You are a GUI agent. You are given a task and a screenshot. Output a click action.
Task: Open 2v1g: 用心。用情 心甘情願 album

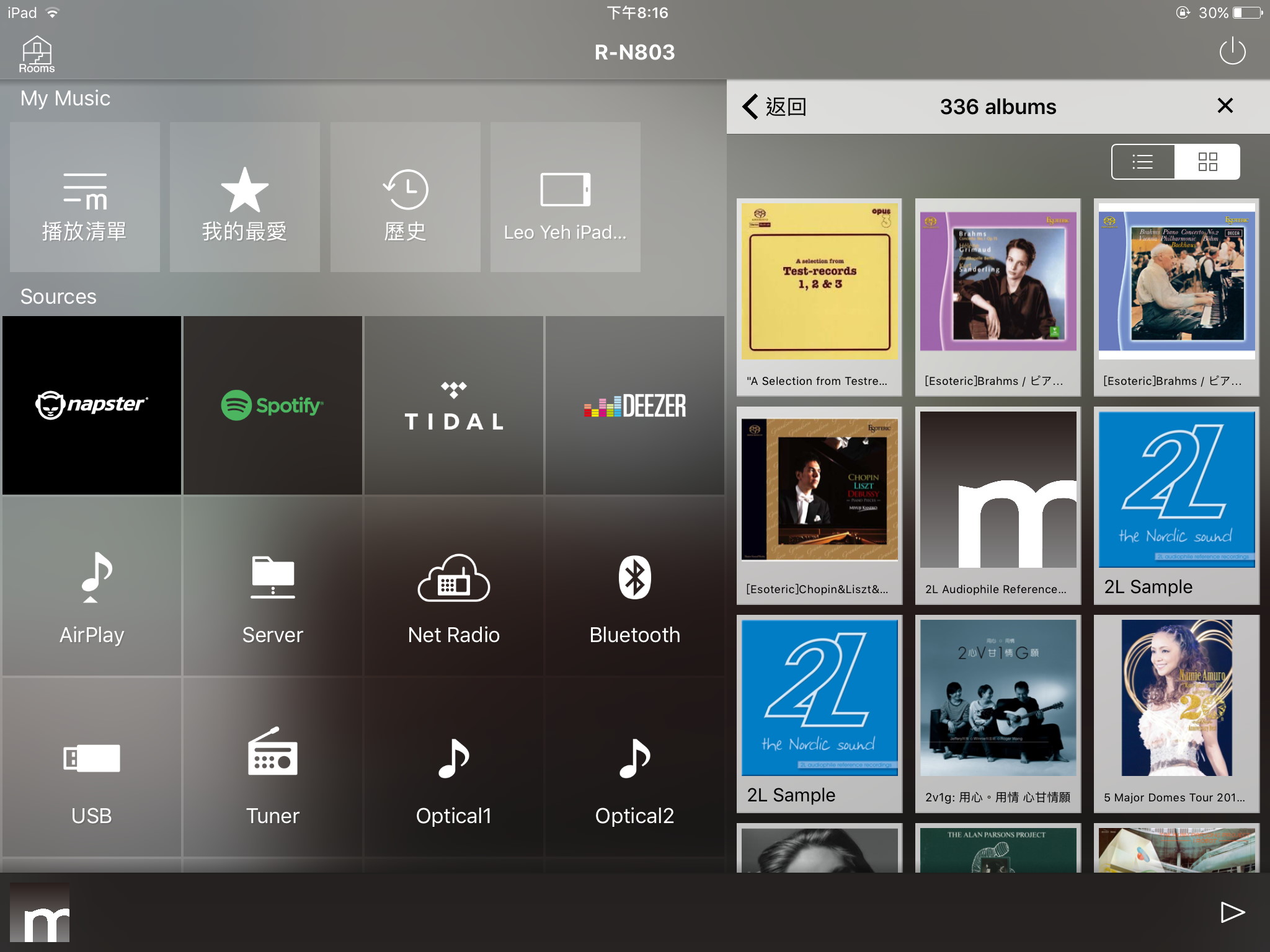click(x=998, y=713)
